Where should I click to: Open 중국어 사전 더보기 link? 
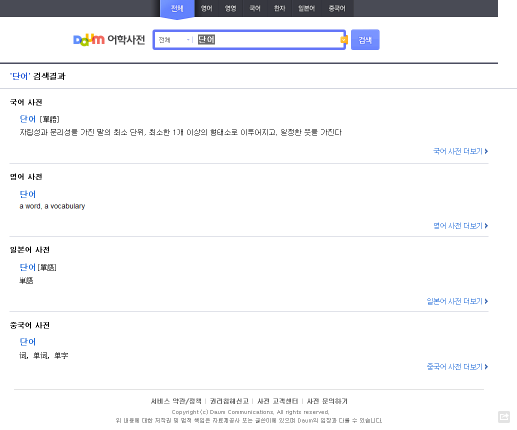[457, 367]
